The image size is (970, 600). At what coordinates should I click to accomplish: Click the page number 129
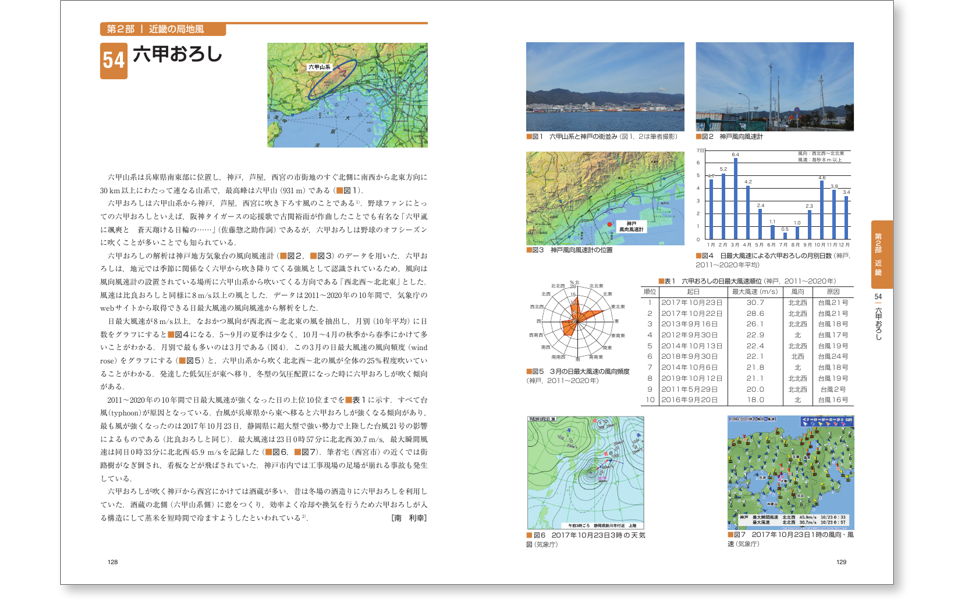click(841, 562)
